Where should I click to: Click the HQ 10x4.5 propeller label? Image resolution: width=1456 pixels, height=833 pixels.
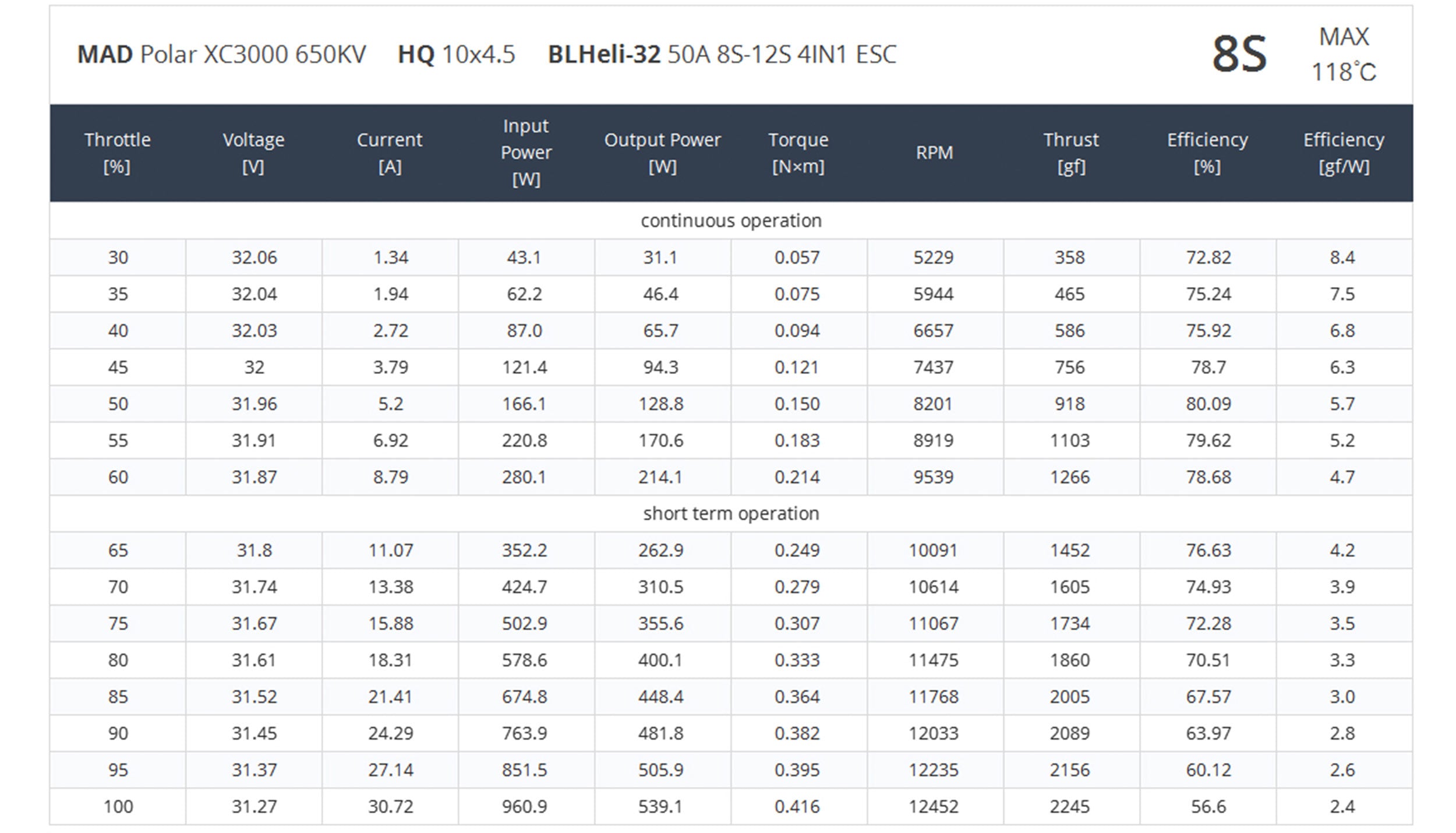456,55
